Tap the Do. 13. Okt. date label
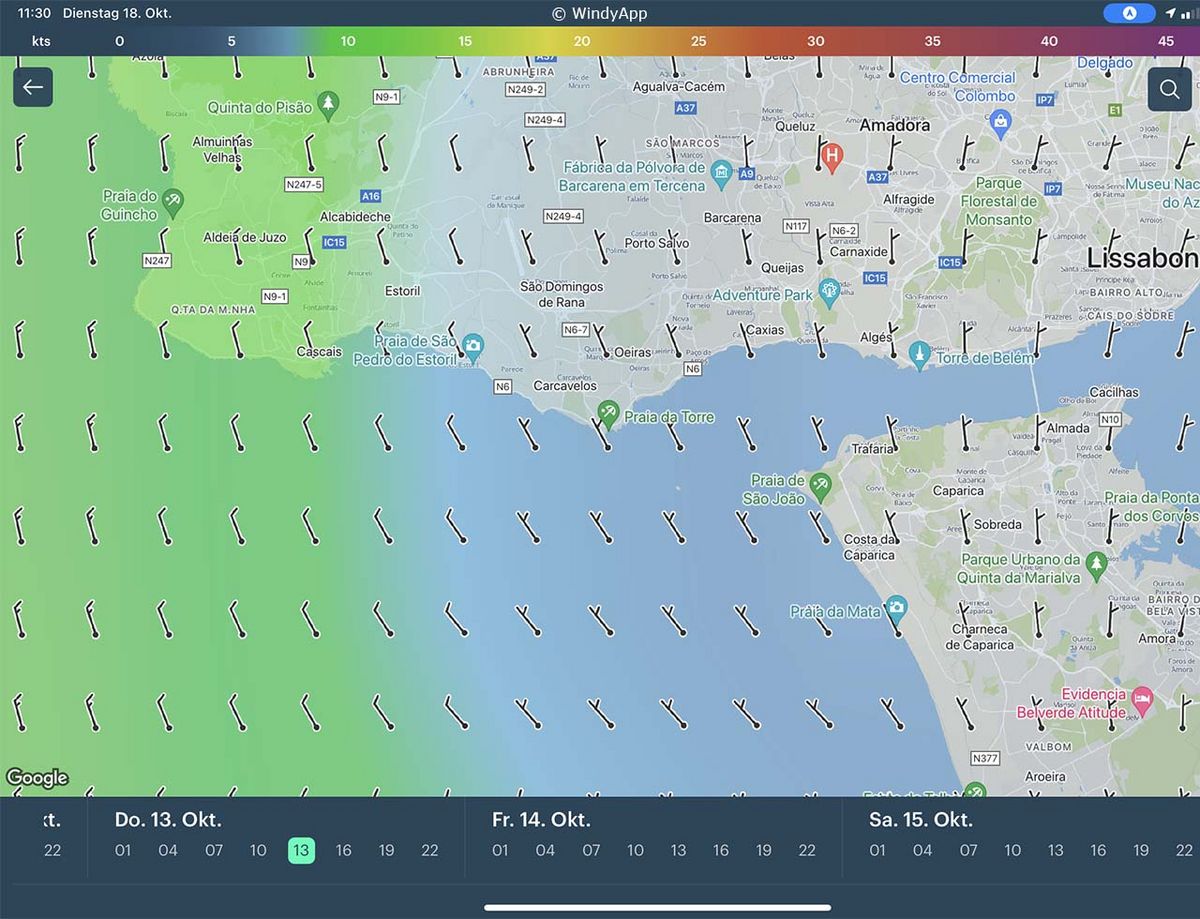 168,820
